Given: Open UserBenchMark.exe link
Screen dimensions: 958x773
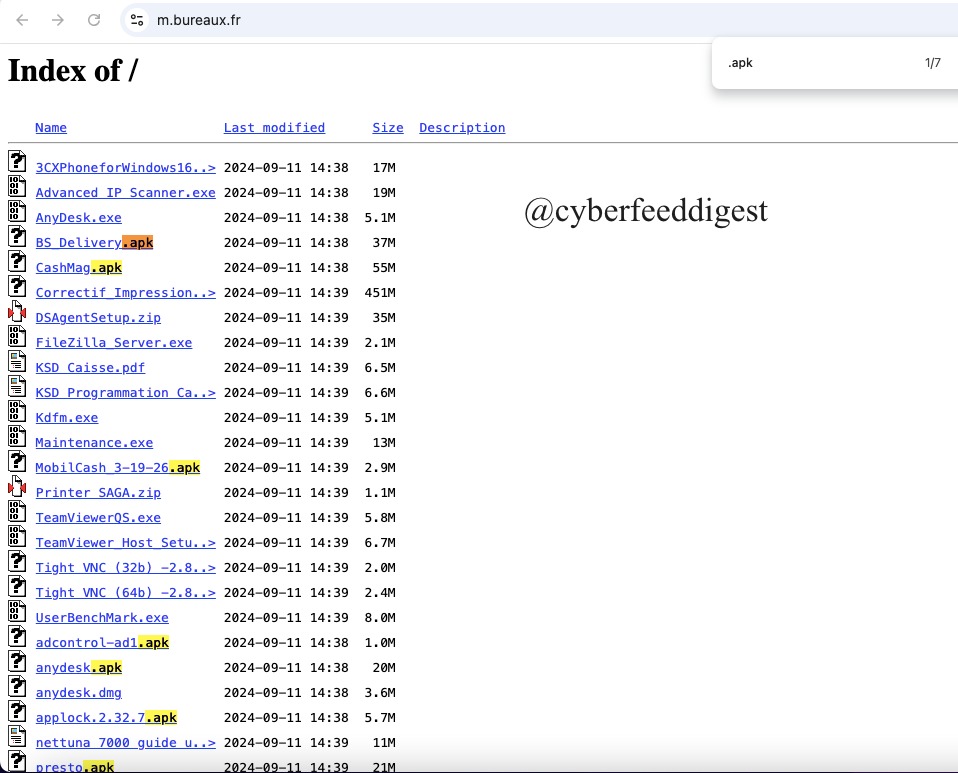Looking at the screenshot, I should [x=102, y=618].
